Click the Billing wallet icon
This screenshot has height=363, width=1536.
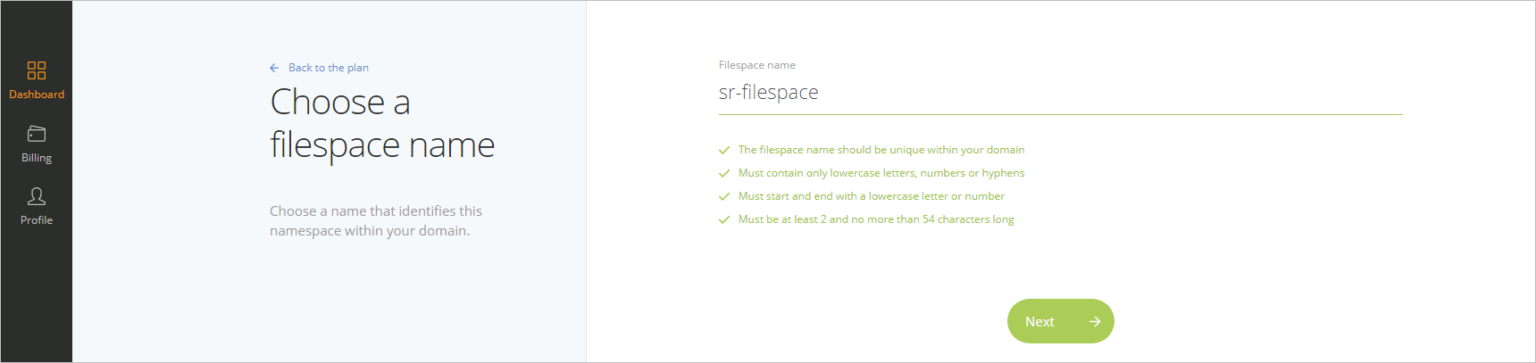pos(36,134)
